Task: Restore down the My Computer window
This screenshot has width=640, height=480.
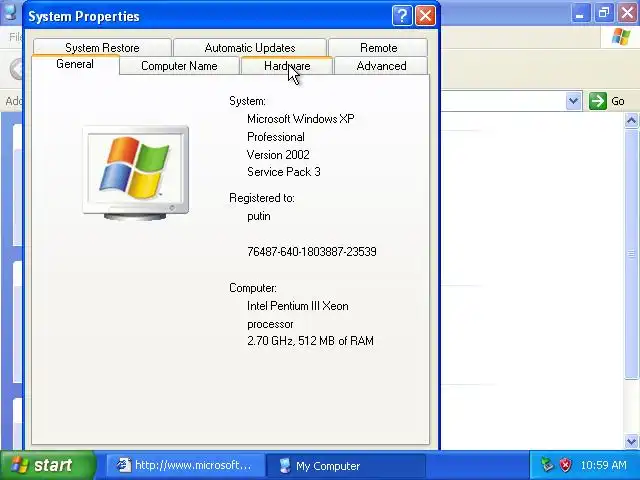Action: (x=603, y=13)
